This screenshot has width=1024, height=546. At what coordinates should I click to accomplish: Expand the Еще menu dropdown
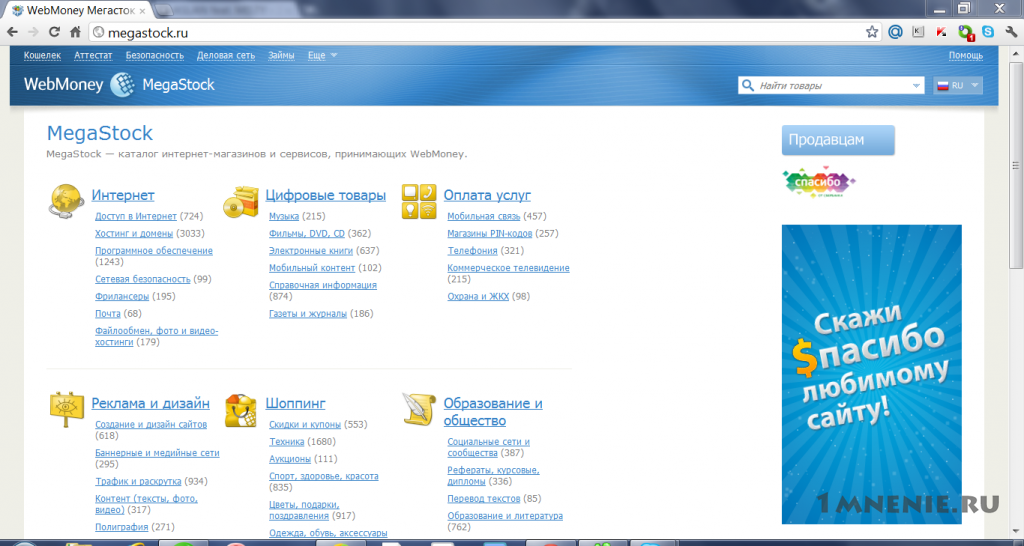[323, 56]
